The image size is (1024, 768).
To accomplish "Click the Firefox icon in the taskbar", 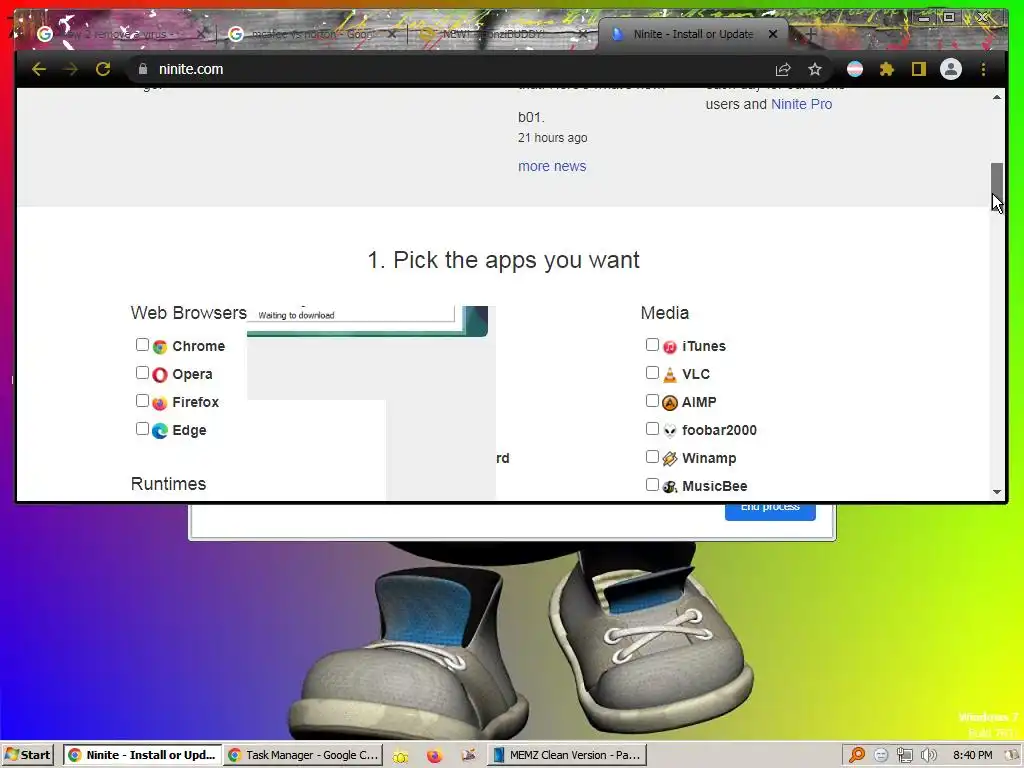I will pos(434,756).
